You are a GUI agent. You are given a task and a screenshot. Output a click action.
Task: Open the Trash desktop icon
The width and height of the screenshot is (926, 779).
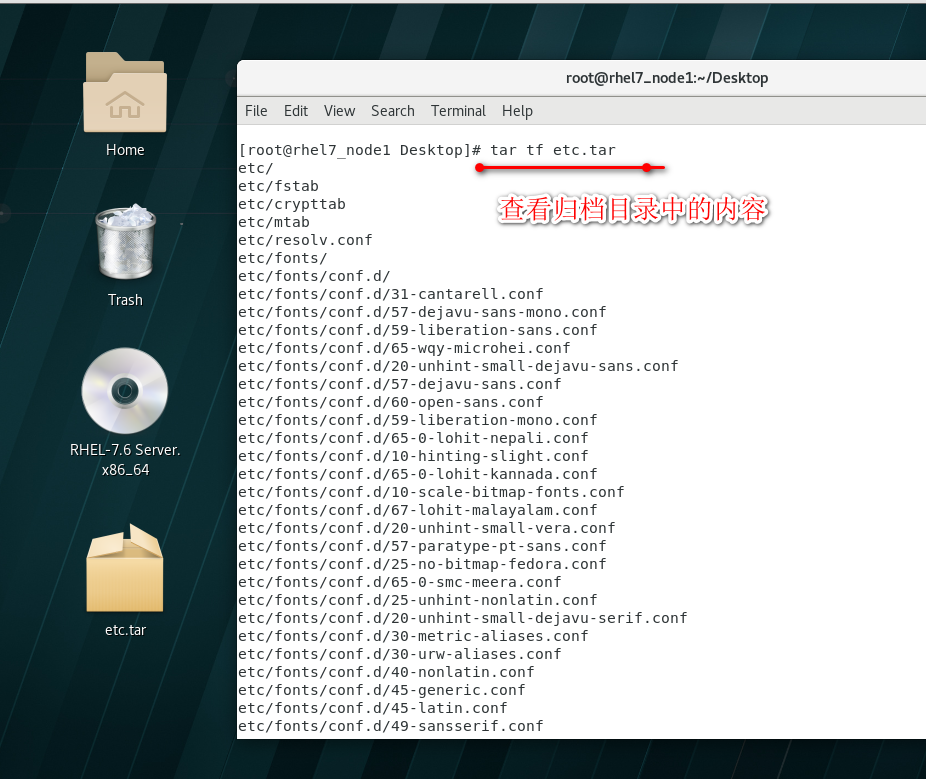click(x=125, y=241)
